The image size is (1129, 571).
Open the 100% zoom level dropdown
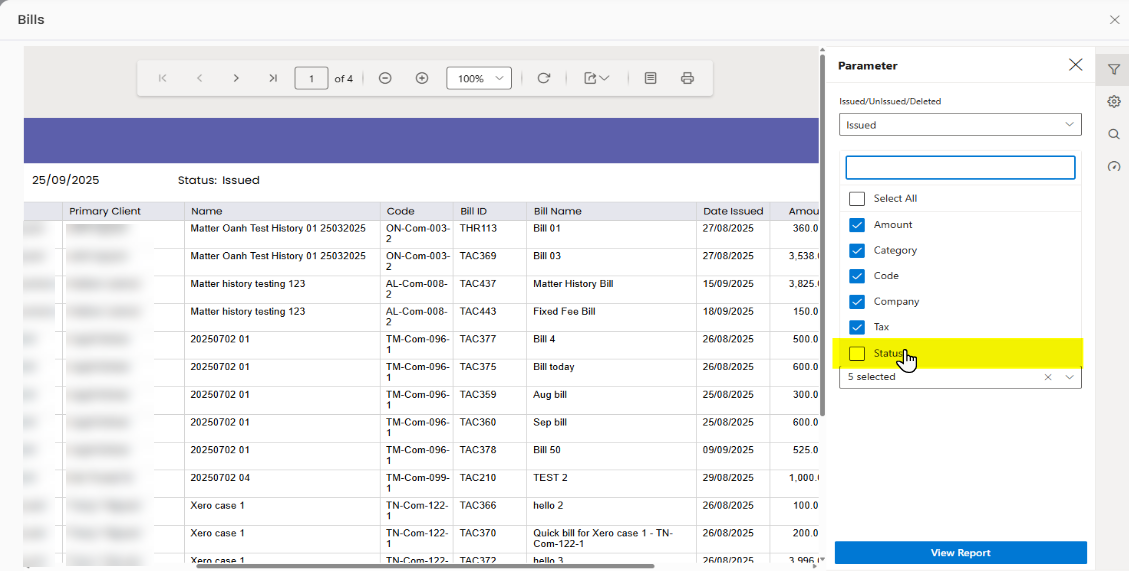point(479,78)
